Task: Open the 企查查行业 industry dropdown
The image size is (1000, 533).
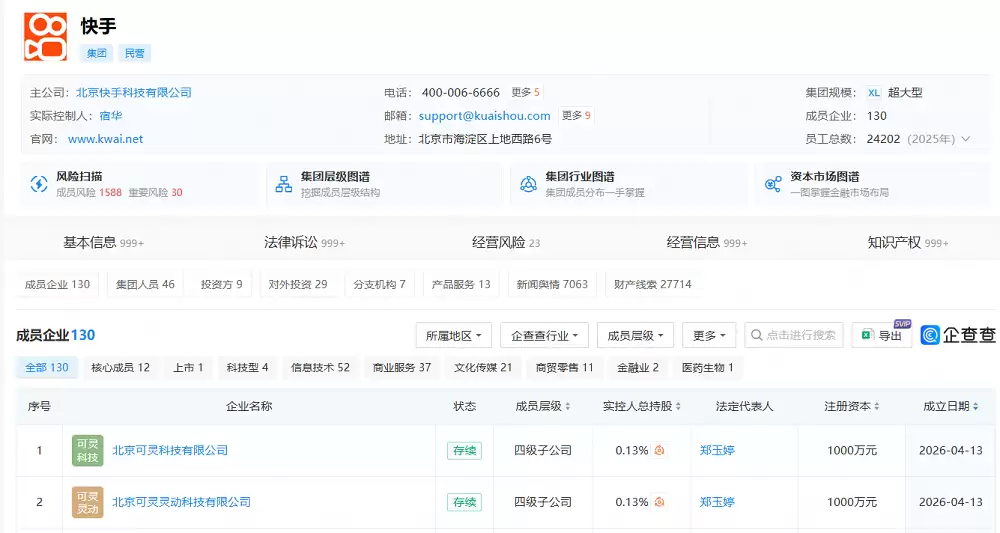Action: 544,335
